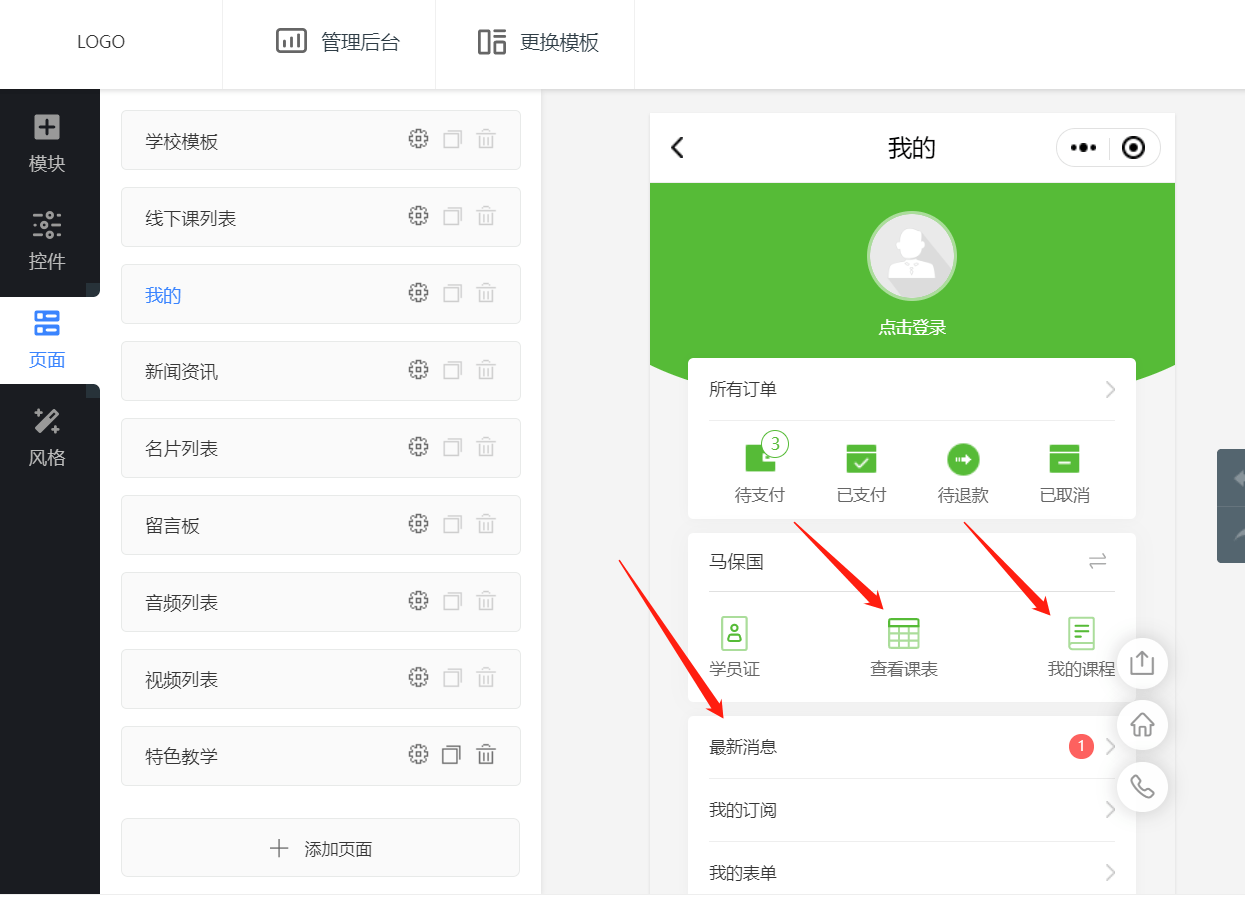This screenshot has height=899, width=1245.
Task: Expand 所有订单 chevron arrow
Action: (x=1110, y=389)
